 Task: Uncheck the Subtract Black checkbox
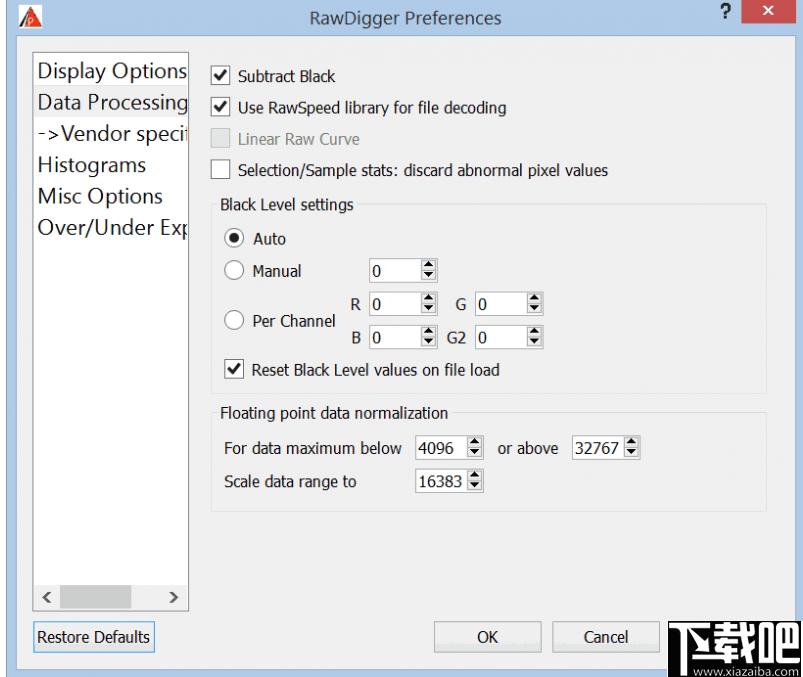click(x=221, y=76)
